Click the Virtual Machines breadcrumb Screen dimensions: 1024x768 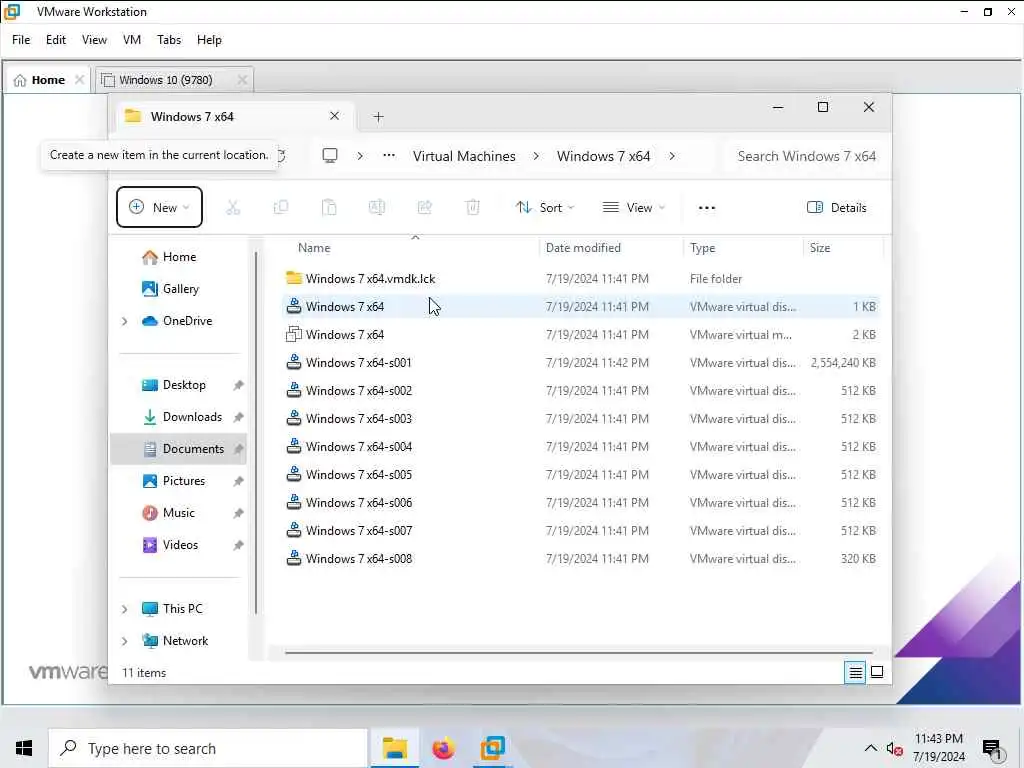click(x=464, y=156)
